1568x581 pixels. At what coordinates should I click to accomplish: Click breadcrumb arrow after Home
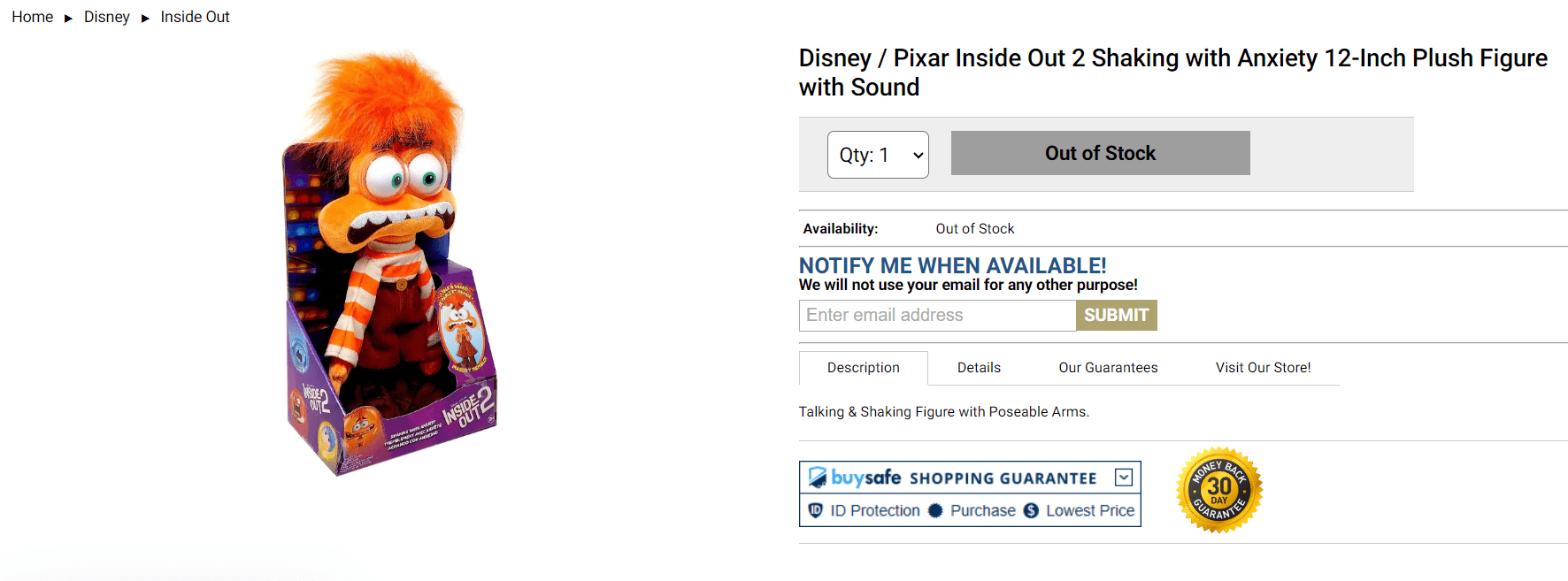click(x=68, y=18)
